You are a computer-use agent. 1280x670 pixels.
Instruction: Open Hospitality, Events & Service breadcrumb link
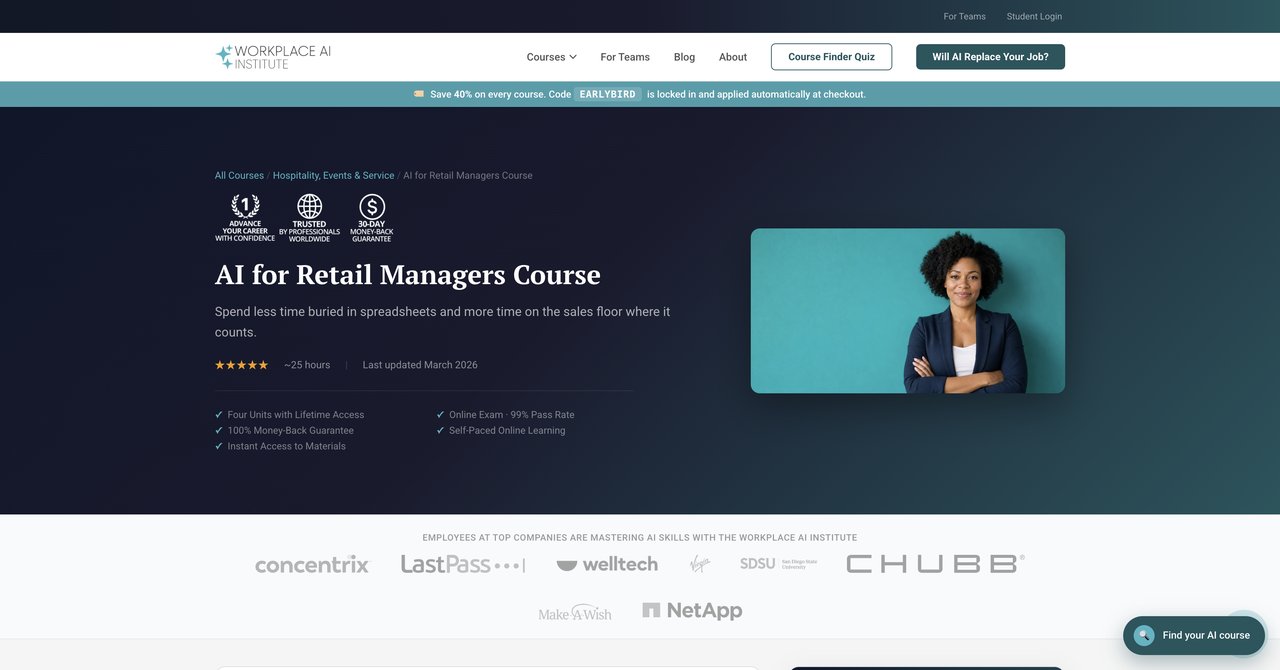[333, 176]
